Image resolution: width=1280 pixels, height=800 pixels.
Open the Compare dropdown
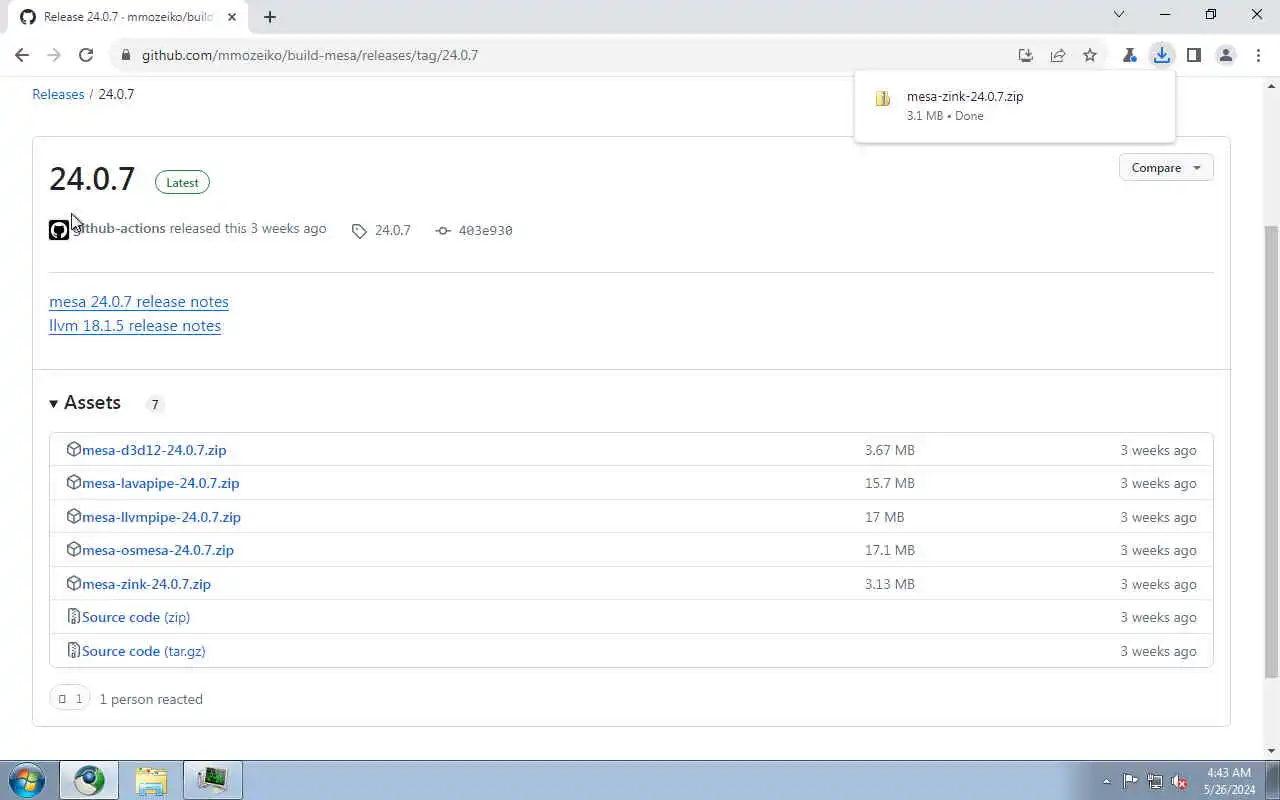pos(1166,168)
